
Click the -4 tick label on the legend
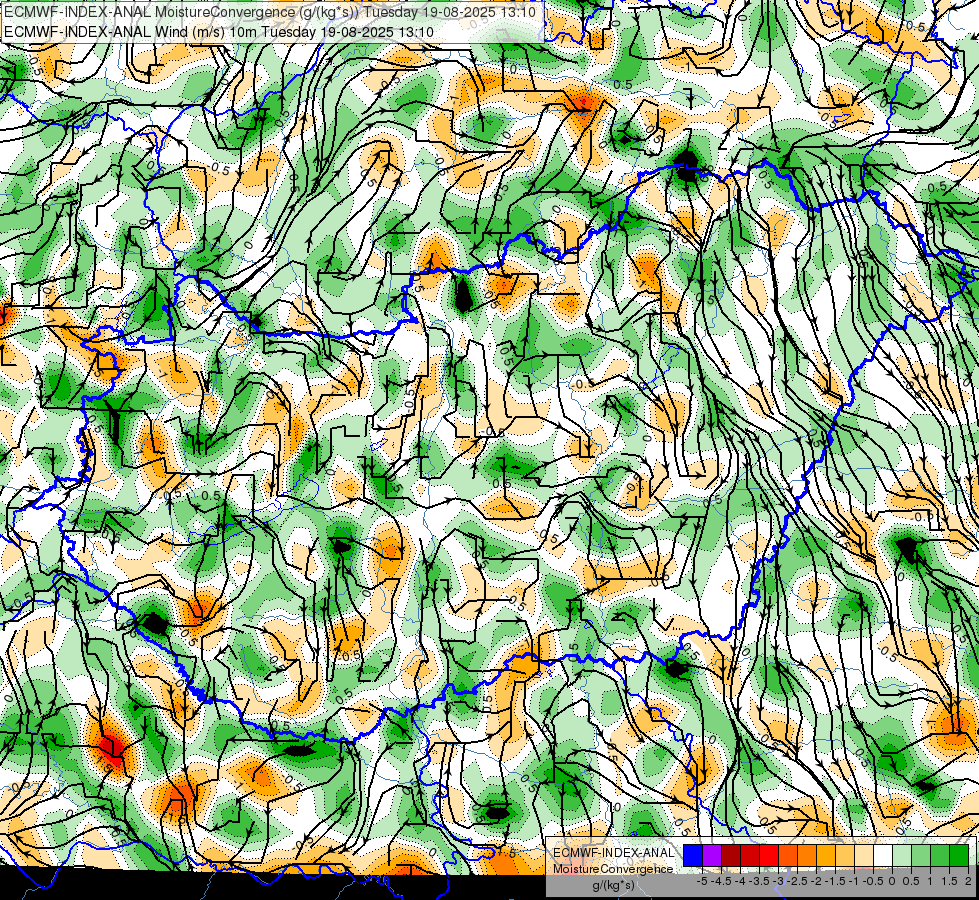740,881
